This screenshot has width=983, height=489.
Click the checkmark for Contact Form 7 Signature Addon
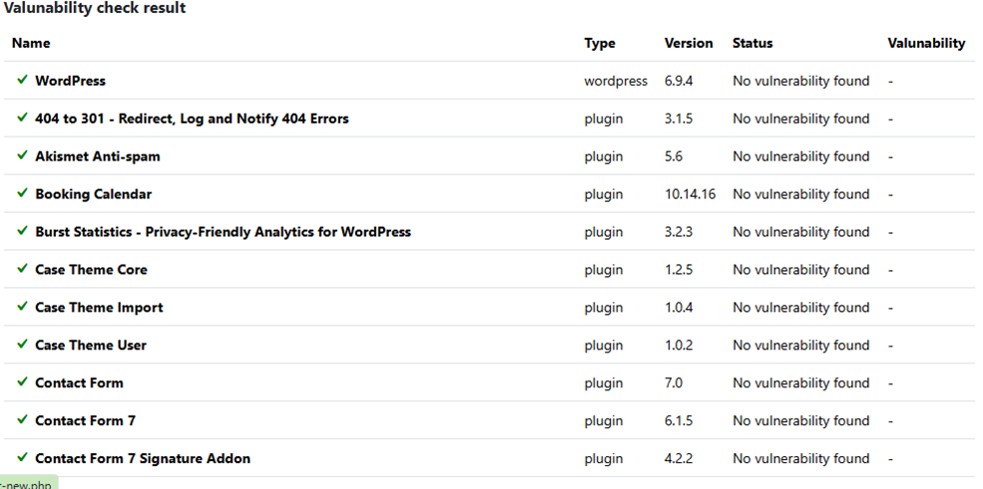(x=22, y=458)
